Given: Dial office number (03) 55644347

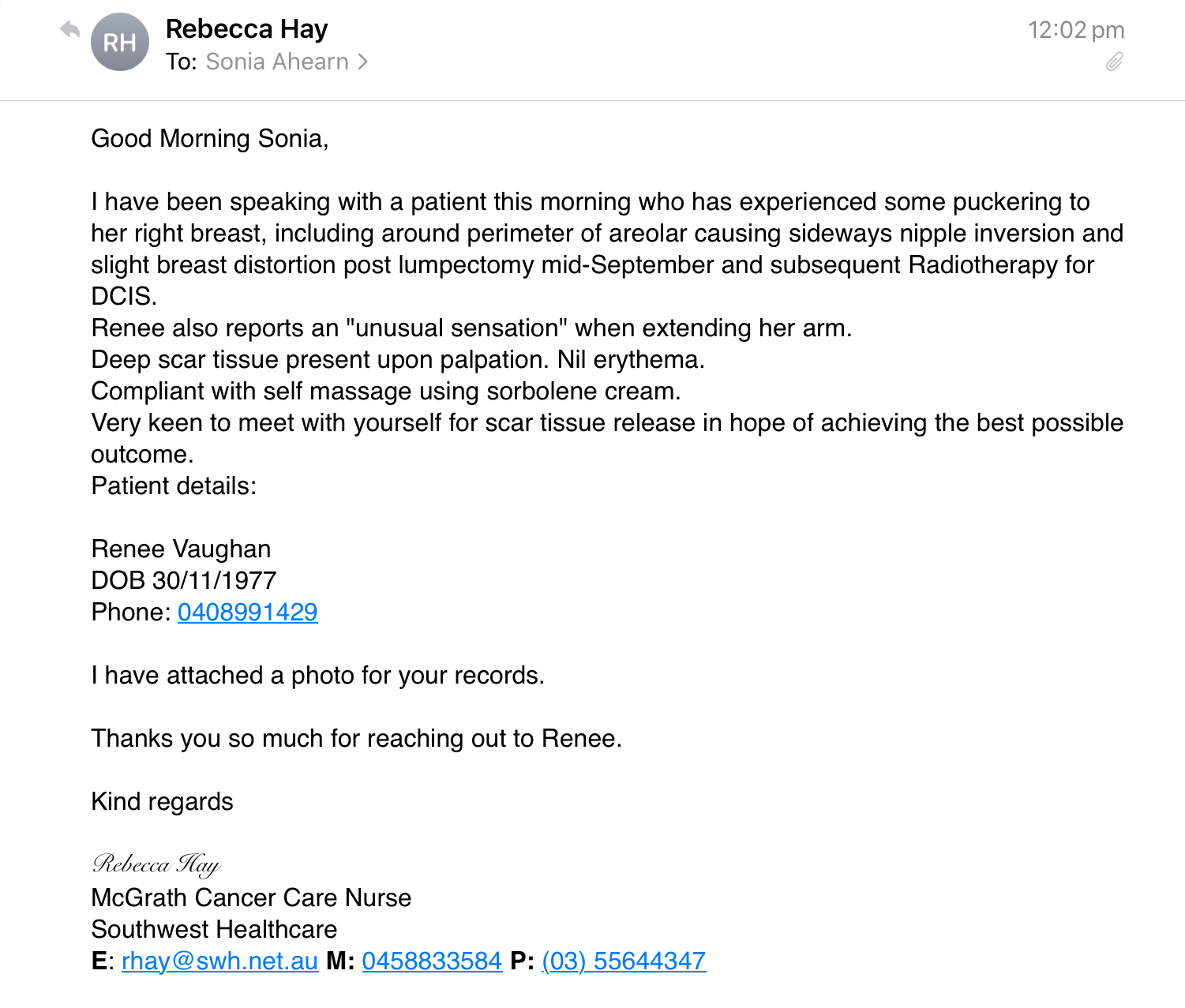Looking at the screenshot, I should 624,961.
